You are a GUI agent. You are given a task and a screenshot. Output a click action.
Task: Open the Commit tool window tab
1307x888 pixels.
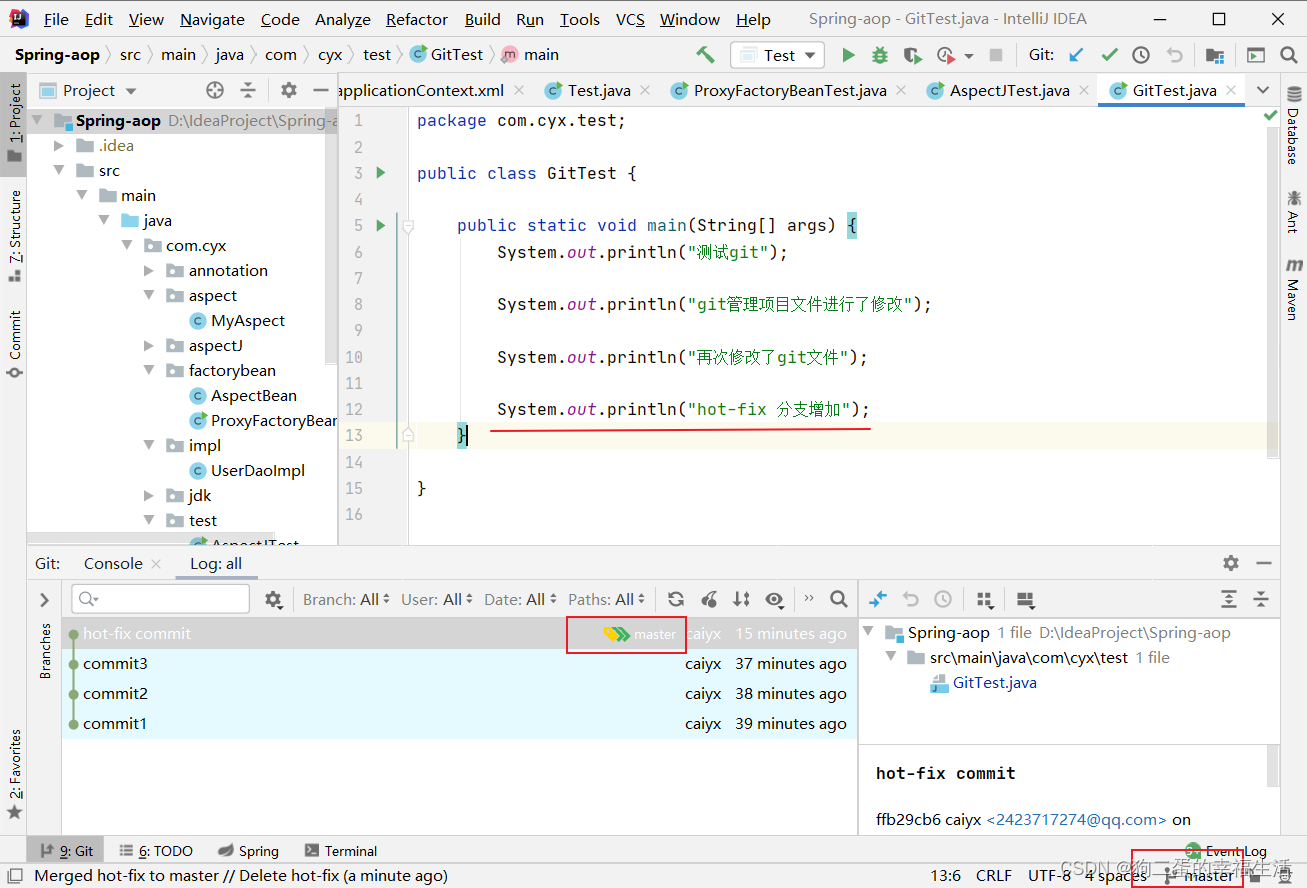(14, 345)
